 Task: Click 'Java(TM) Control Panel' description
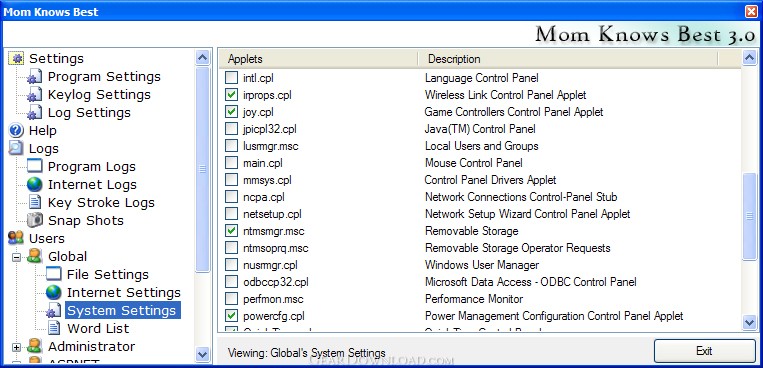[480, 129]
